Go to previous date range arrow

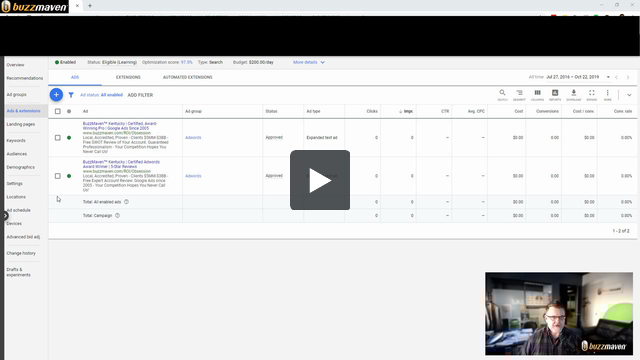pos(616,77)
